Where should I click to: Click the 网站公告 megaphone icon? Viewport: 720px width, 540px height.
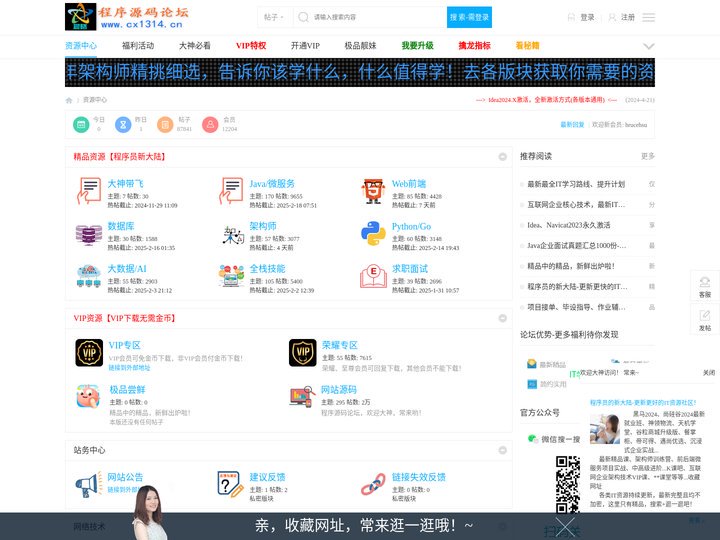[x=89, y=484]
